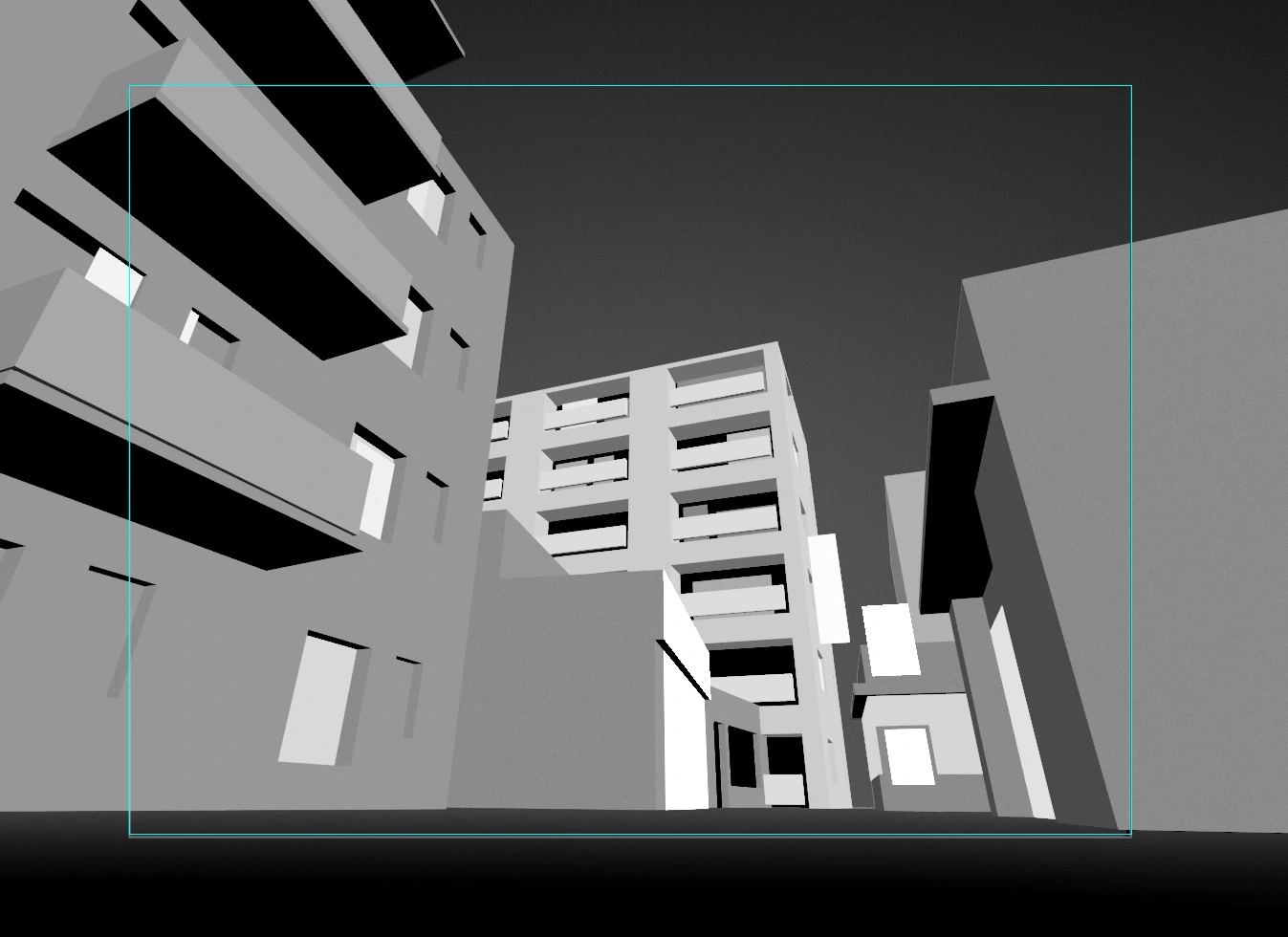This screenshot has height=937, width=1288.
Task: Click the bright white window at left building's upper-left
Action: (x=114, y=276)
